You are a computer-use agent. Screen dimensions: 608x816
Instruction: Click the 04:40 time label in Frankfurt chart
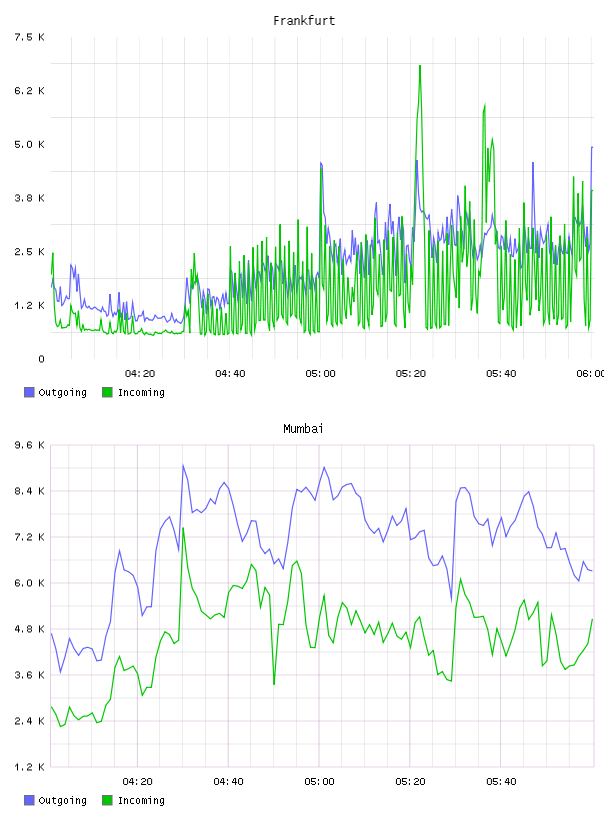coord(230,374)
